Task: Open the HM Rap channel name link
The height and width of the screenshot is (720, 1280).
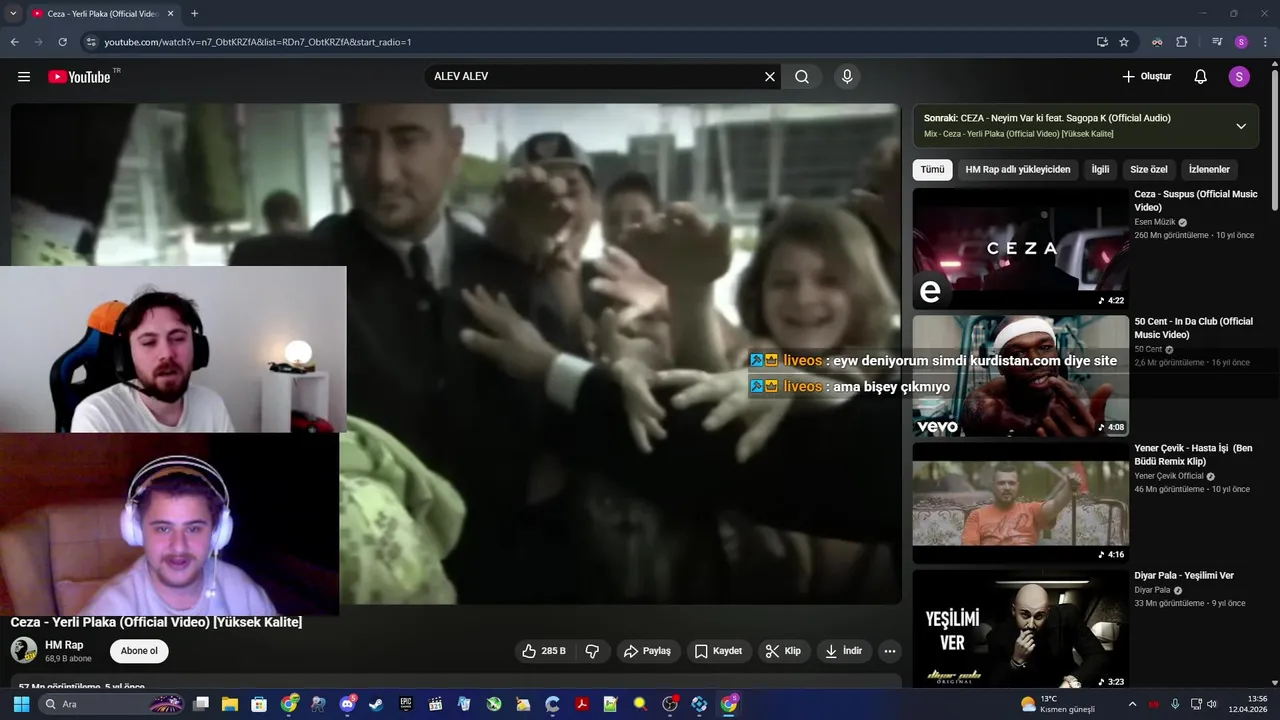Action: coord(64,645)
